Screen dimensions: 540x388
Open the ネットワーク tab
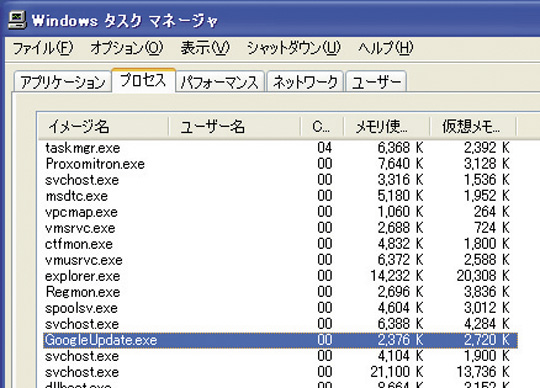tap(305, 82)
